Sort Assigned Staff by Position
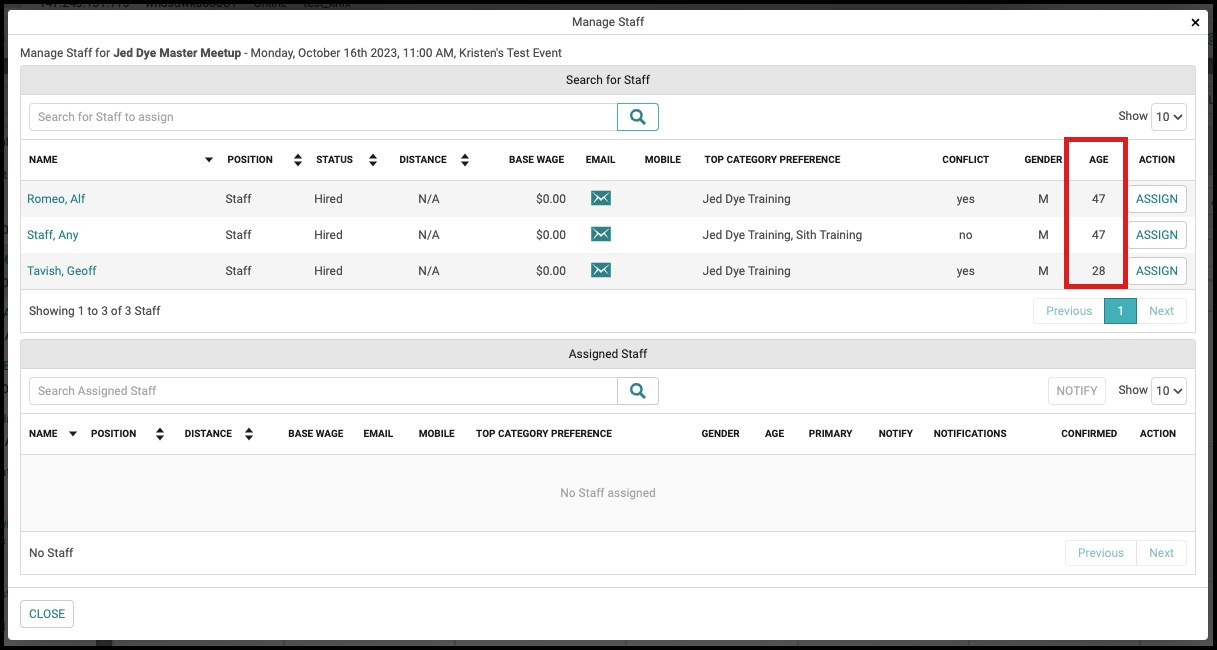 pyautogui.click(x=160, y=434)
